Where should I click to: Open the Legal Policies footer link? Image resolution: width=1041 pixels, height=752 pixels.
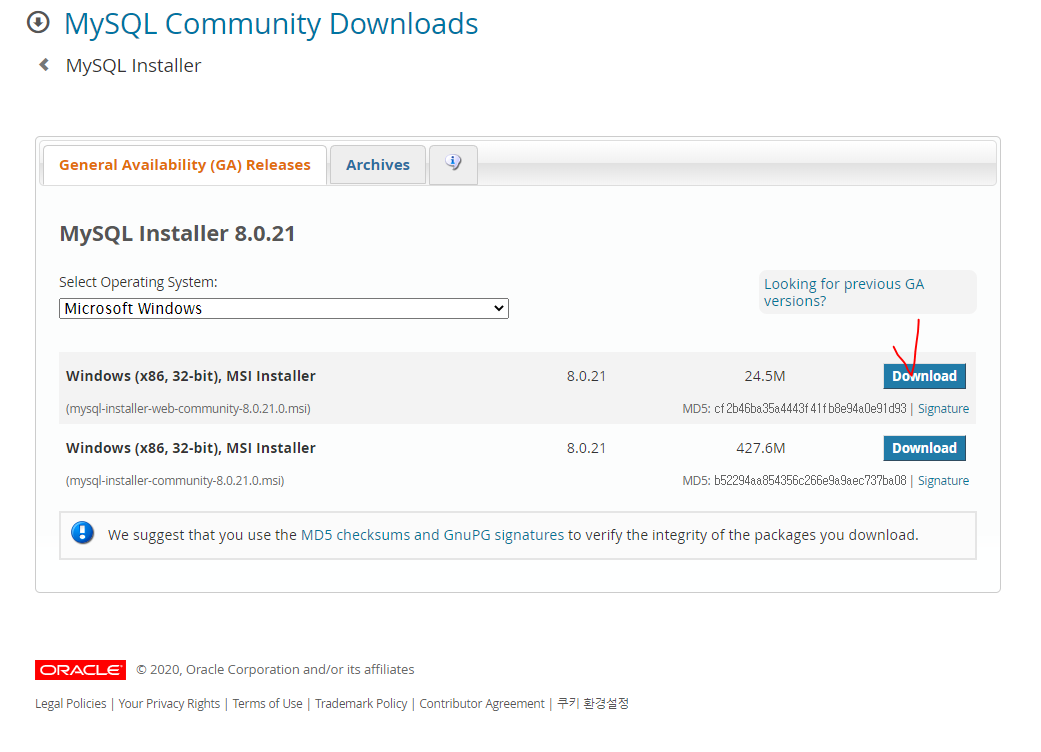pos(70,704)
